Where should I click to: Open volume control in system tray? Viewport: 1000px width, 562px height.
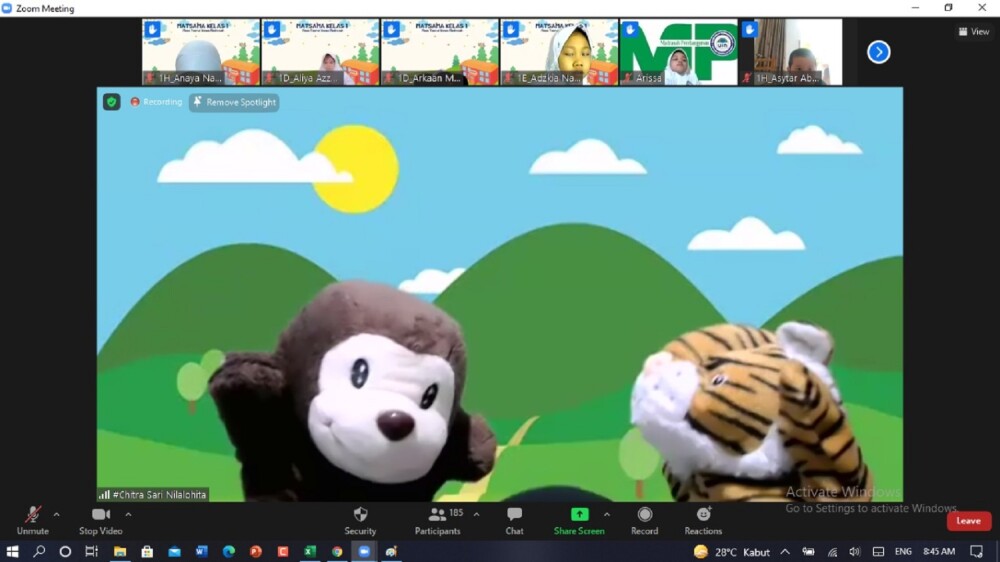[855, 552]
